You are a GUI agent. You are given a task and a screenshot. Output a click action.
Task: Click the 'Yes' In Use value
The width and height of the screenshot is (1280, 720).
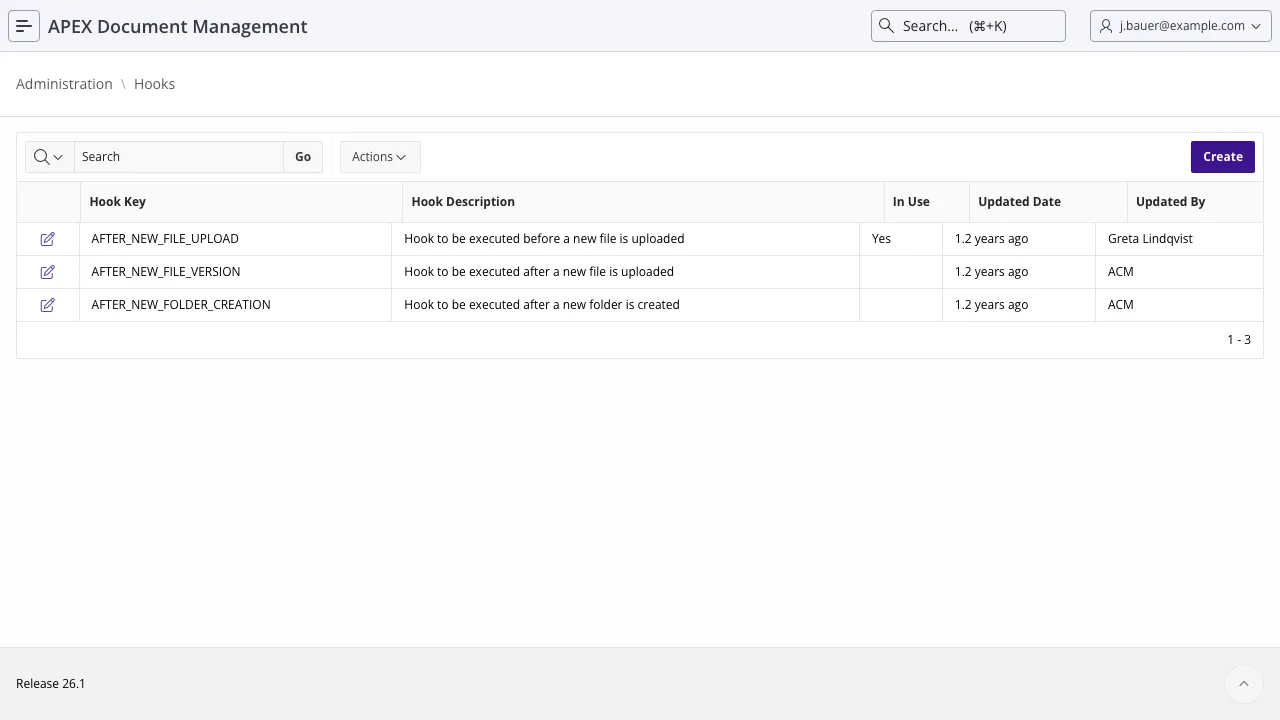881,239
